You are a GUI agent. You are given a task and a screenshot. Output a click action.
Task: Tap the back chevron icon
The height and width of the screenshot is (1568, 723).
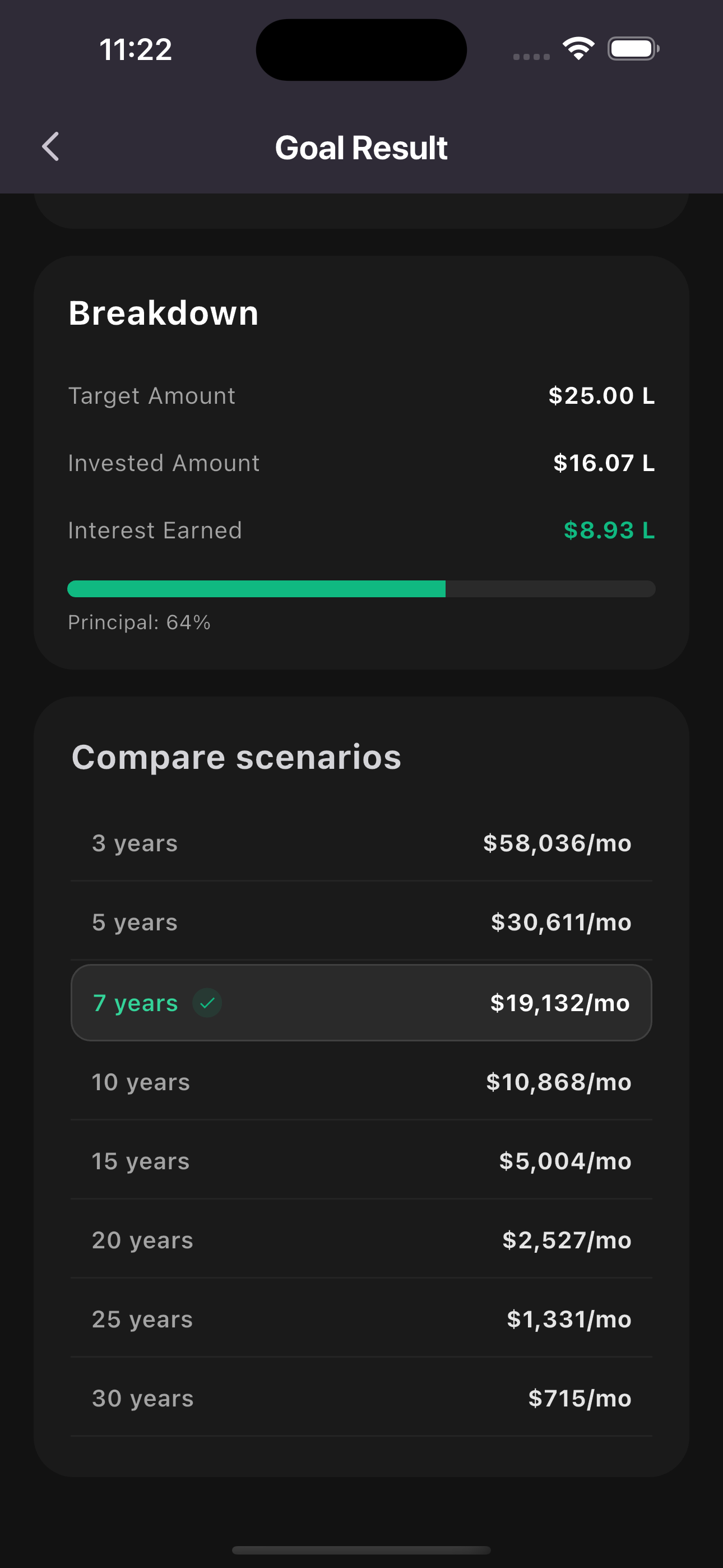point(50,147)
